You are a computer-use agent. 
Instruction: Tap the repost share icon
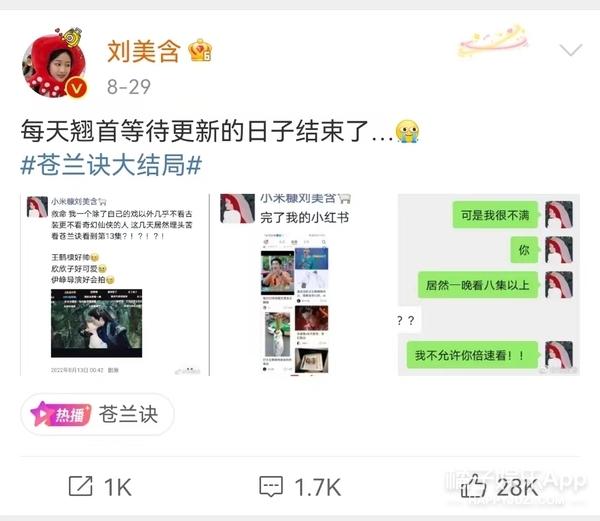click(81, 487)
